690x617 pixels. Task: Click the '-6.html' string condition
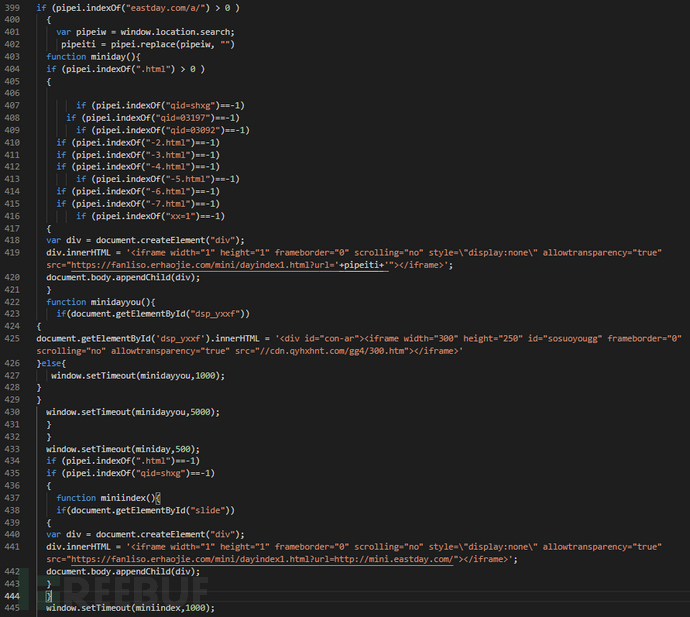(x=138, y=191)
